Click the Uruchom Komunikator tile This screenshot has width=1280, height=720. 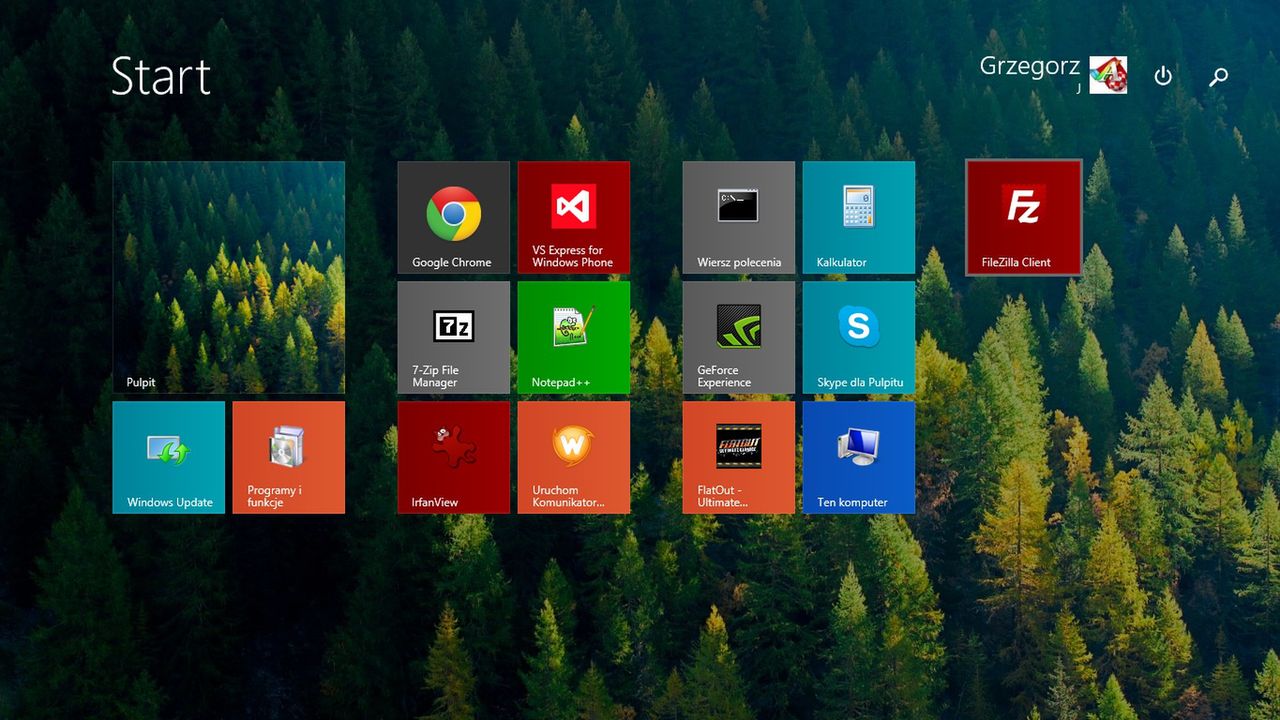573,457
